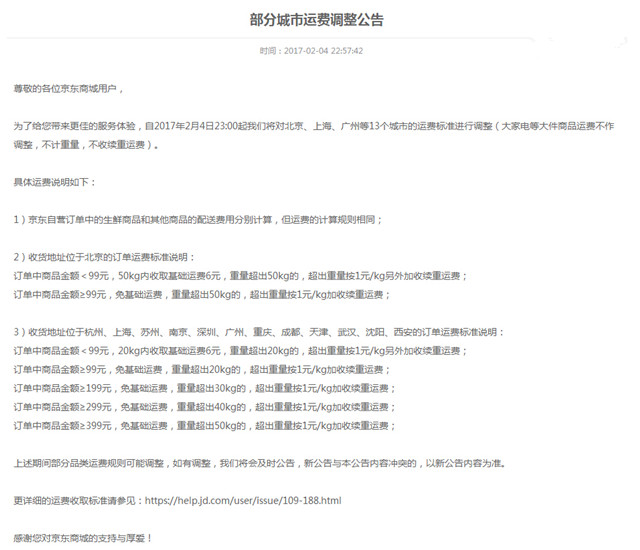Click the title 部分城市运费调整公告
Image resolution: width=640 pixels, height=550 pixels.
coord(317,20)
